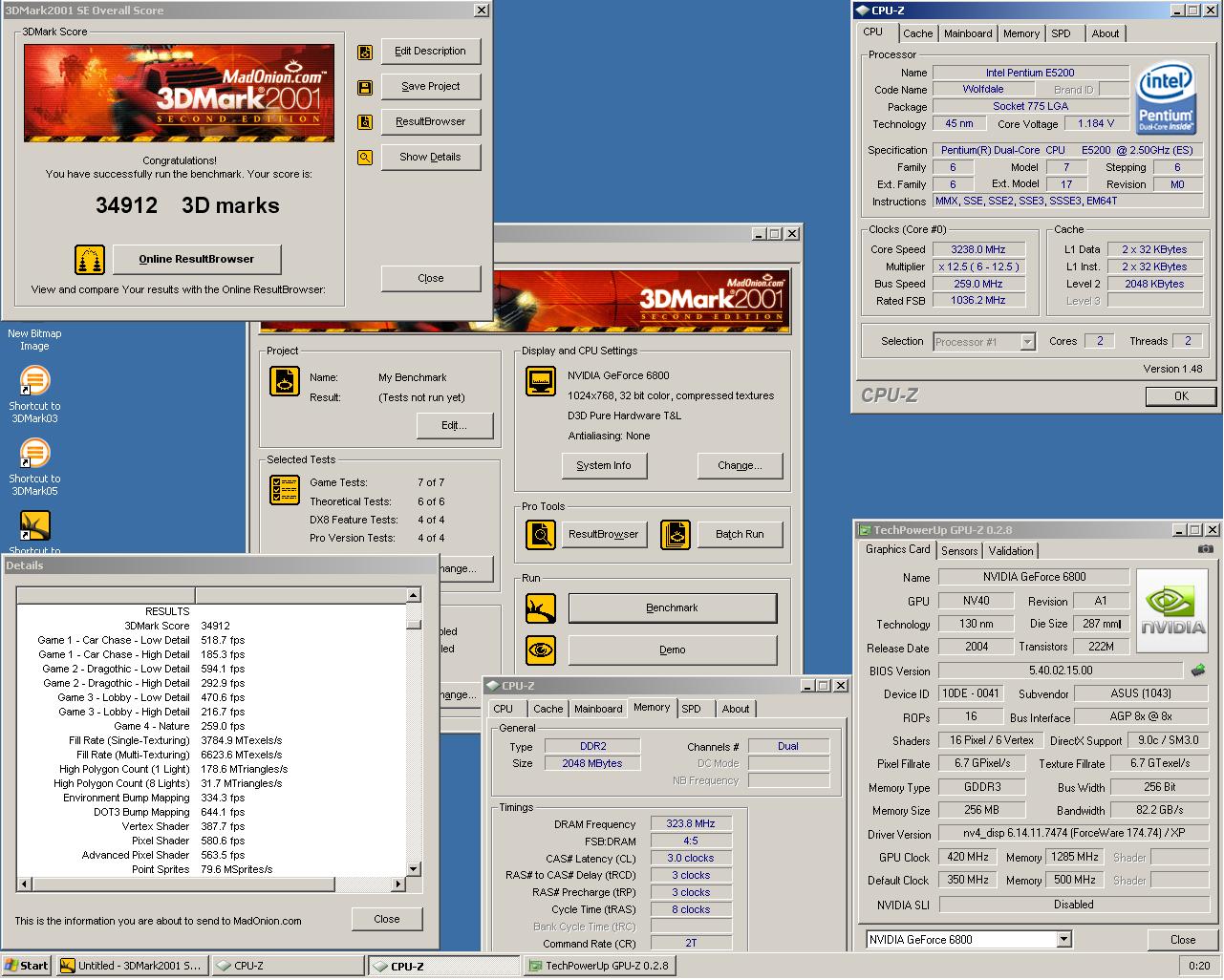The height and width of the screenshot is (980, 1224).
Task: Close the 3DMark Overall Score dialog
Action: click(431, 279)
